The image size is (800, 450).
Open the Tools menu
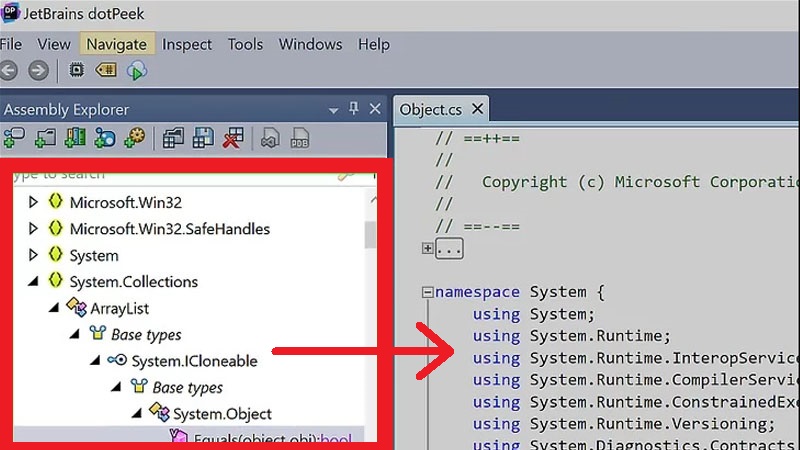[x=245, y=44]
